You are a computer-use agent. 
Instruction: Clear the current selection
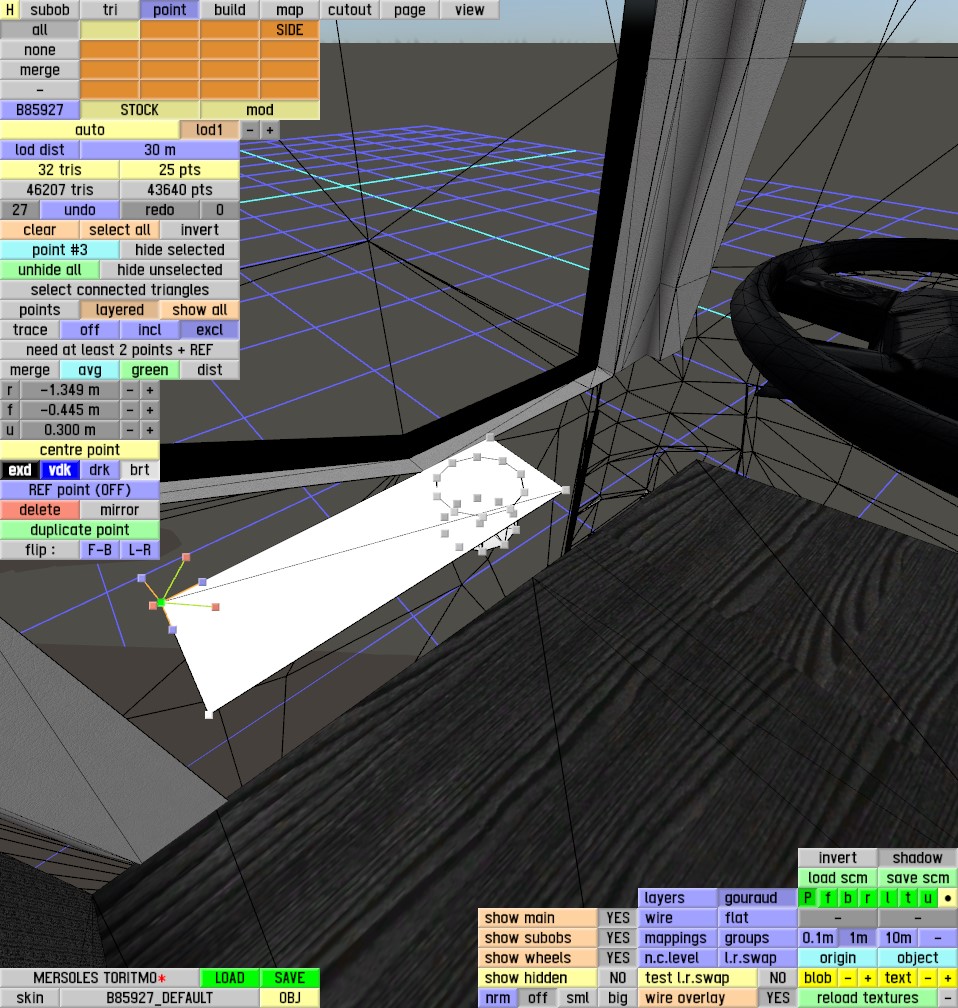pos(40,230)
